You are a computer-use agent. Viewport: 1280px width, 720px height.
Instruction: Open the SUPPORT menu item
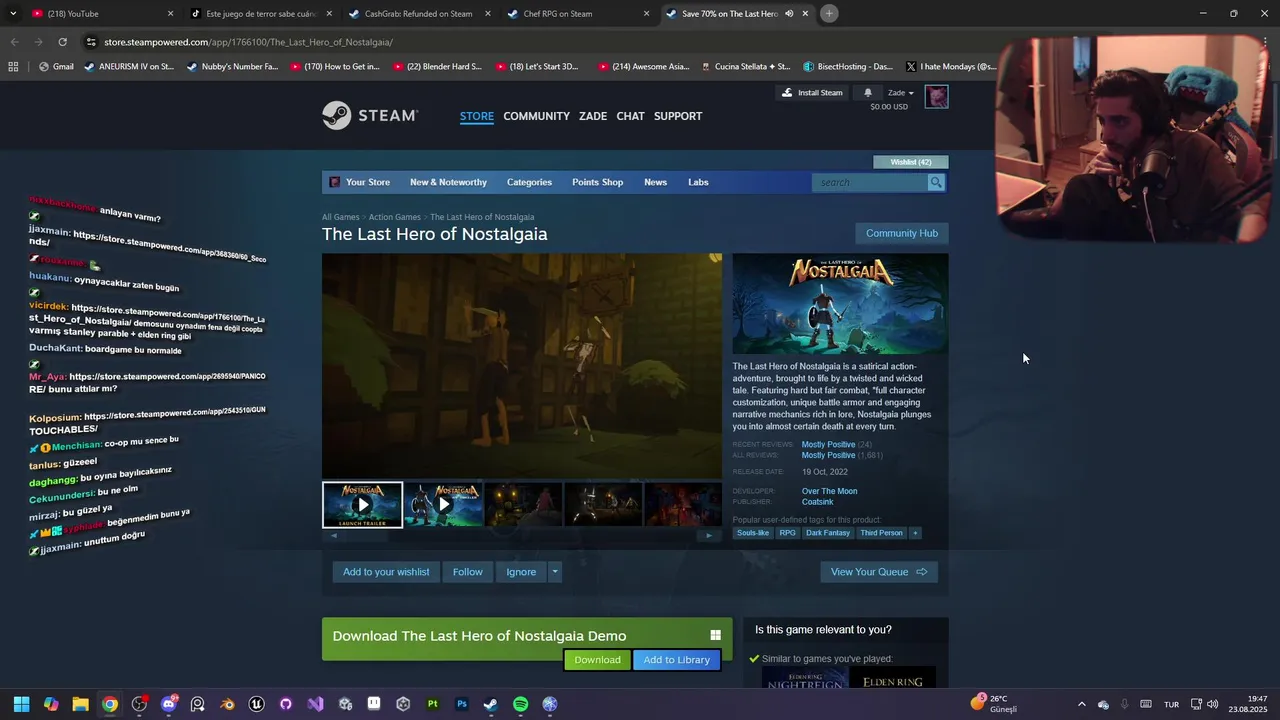[678, 116]
